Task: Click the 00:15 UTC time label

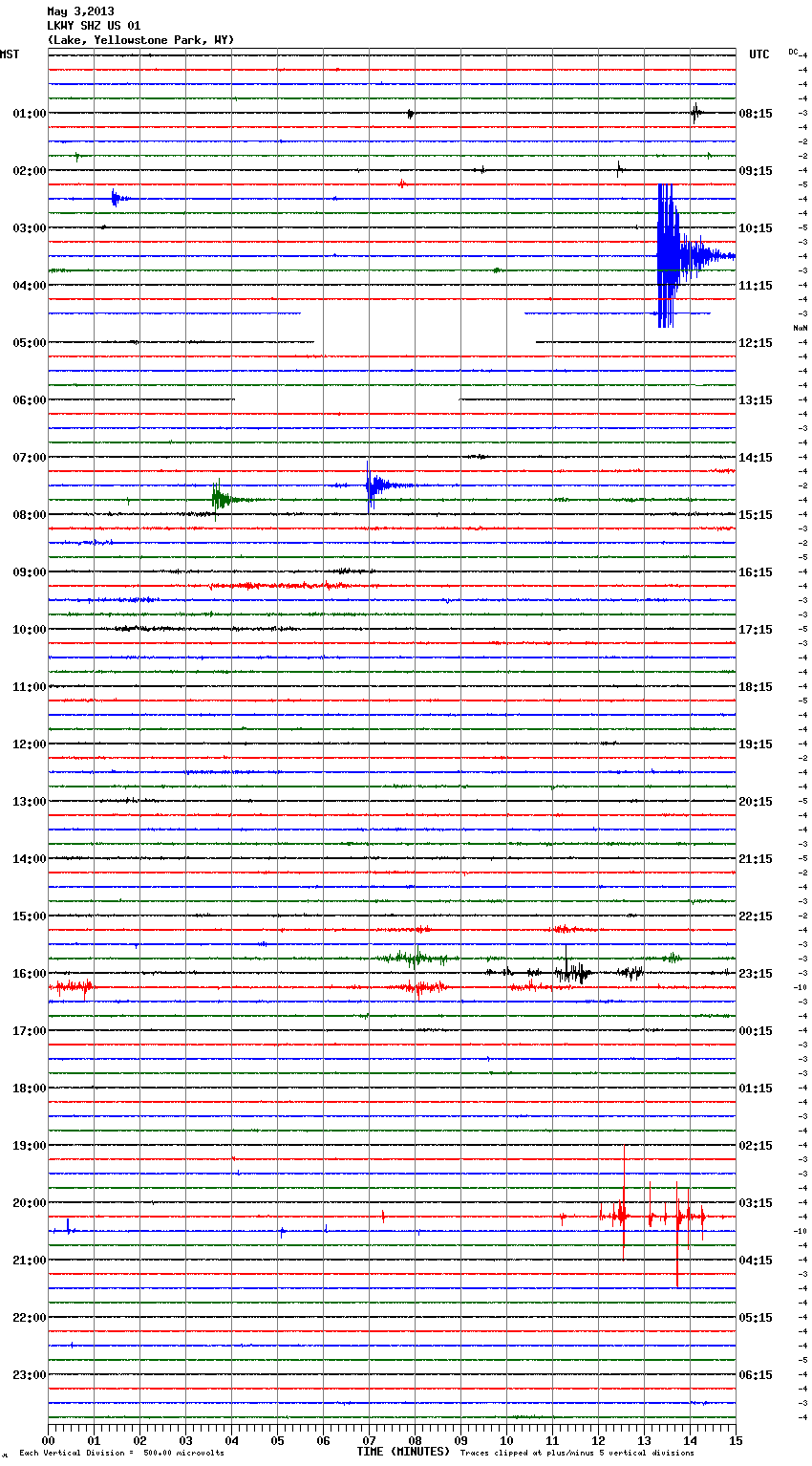Action: tap(756, 1031)
